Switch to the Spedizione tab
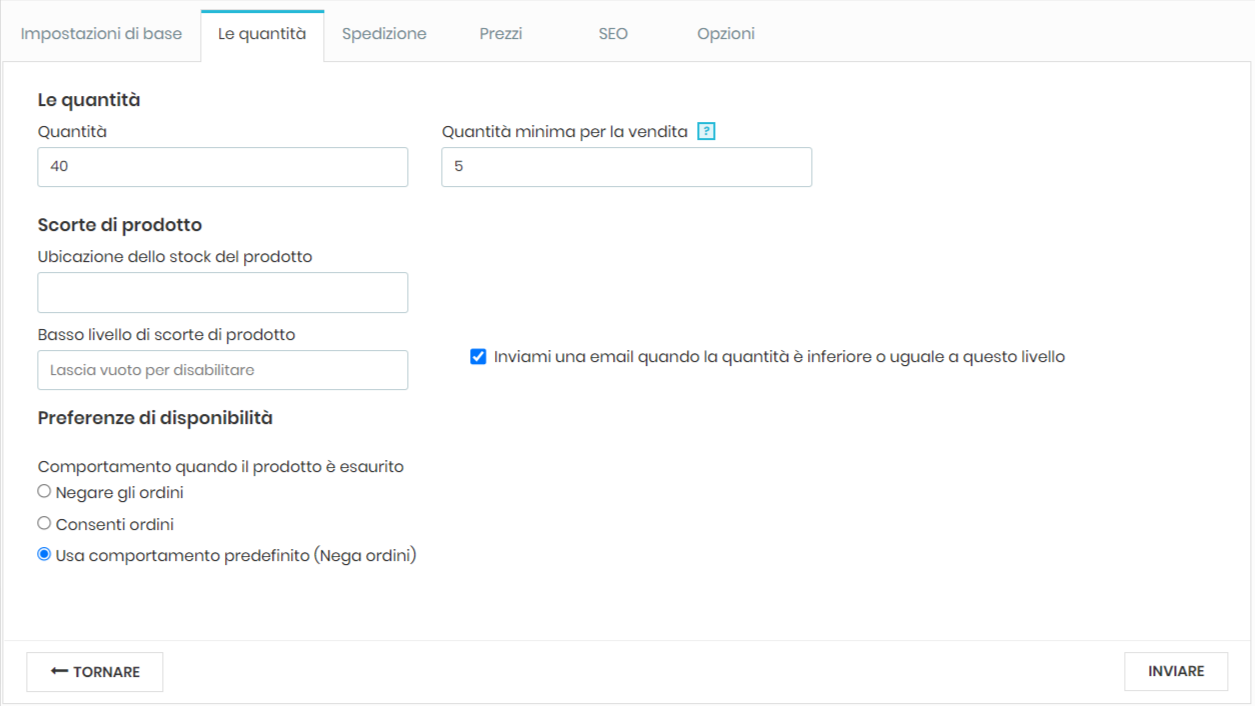 [x=384, y=34]
